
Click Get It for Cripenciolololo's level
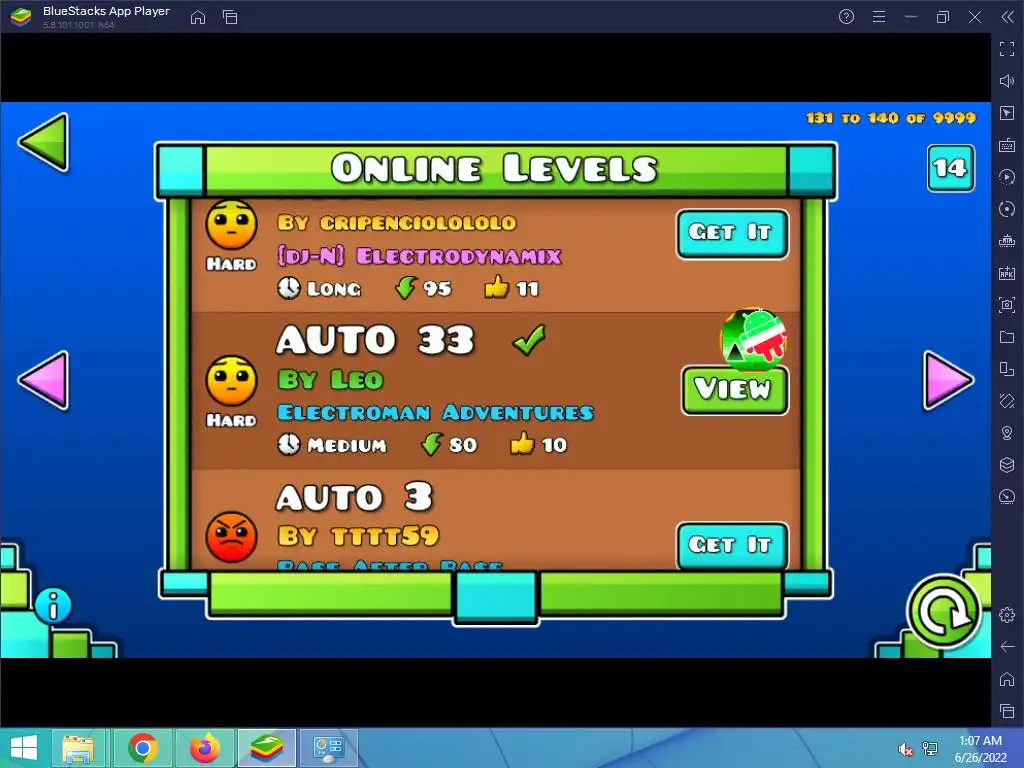click(732, 233)
